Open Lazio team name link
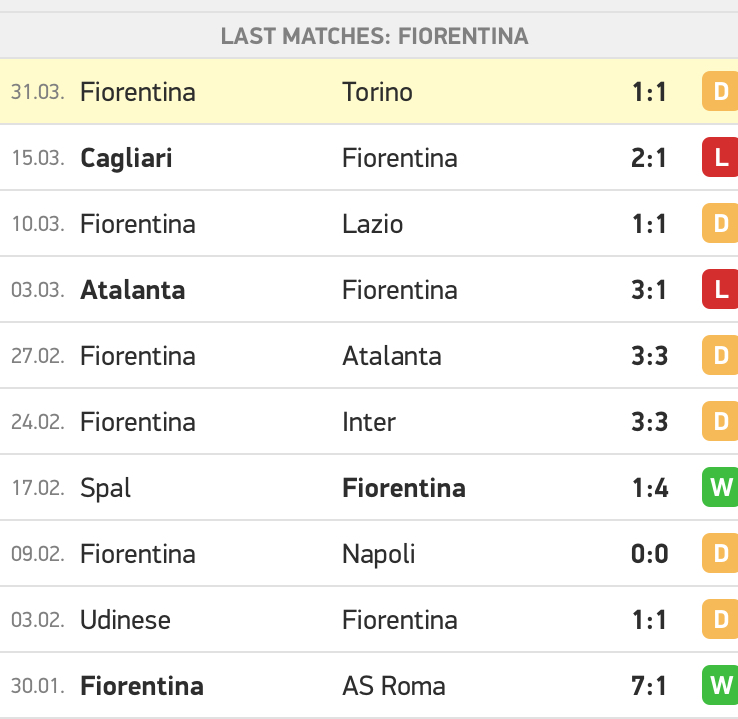Image resolution: width=738 pixels, height=719 pixels. pos(373,224)
